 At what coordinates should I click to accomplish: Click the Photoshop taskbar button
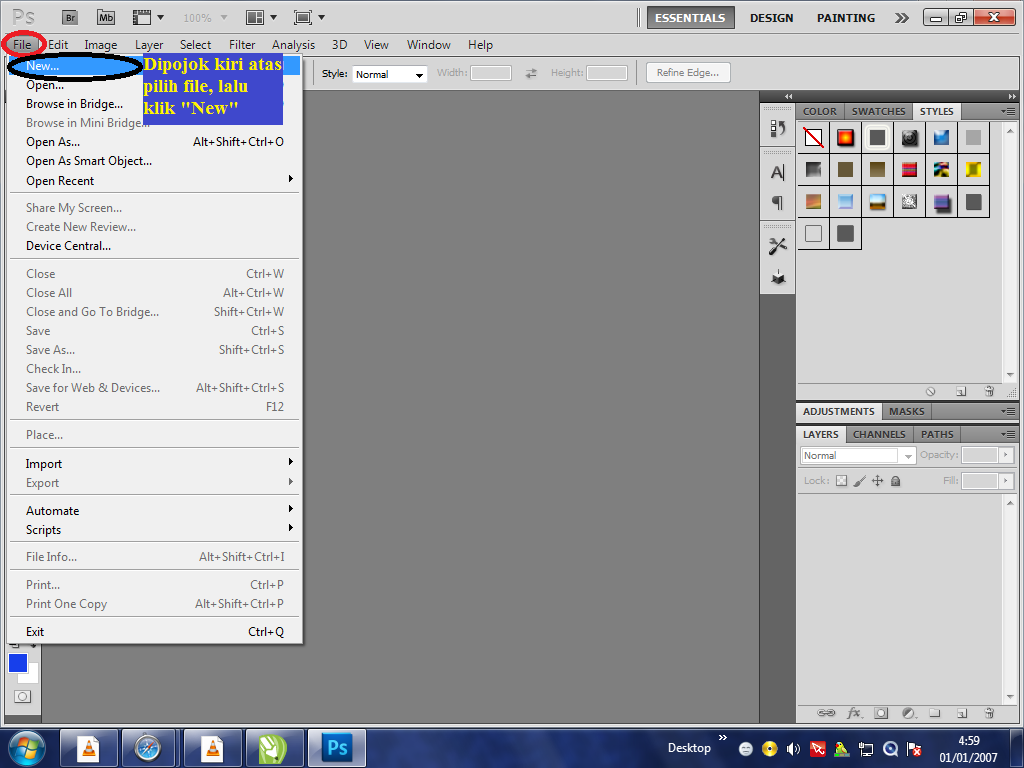click(x=337, y=748)
